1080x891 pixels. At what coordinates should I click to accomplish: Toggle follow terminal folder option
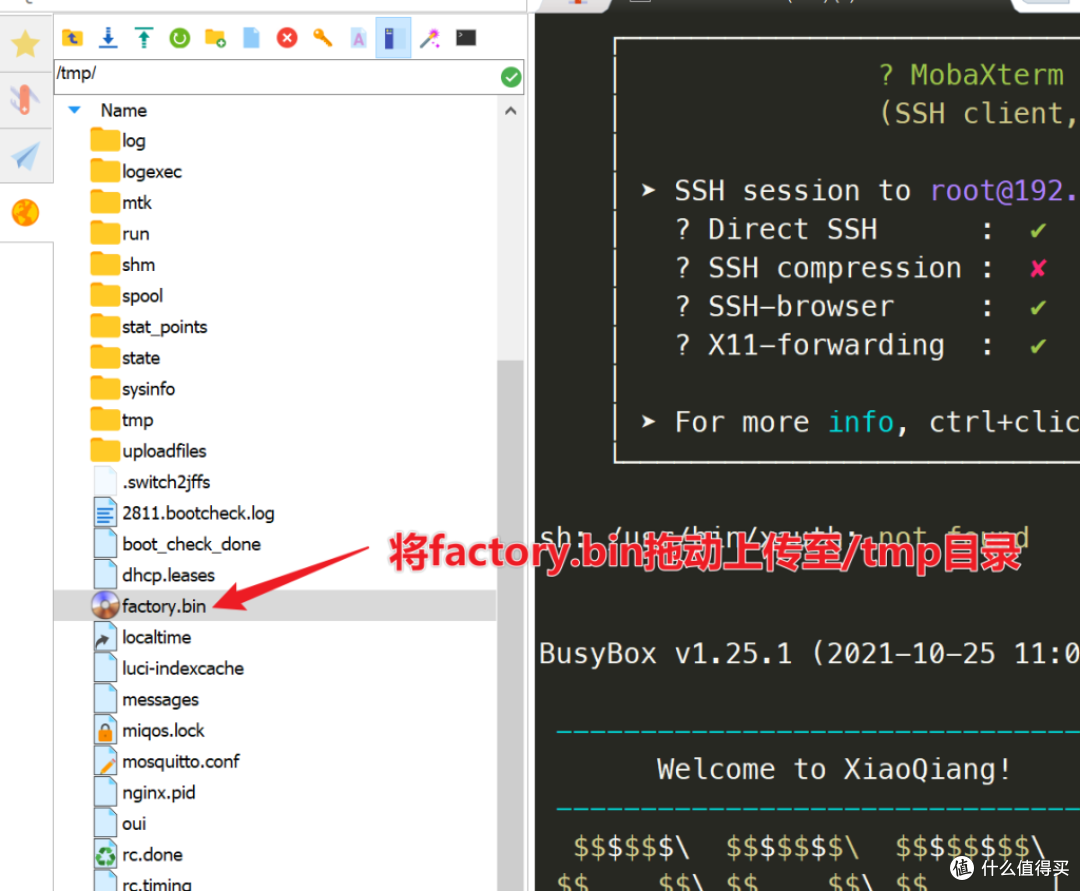pyautogui.click(x=393, y=37)
